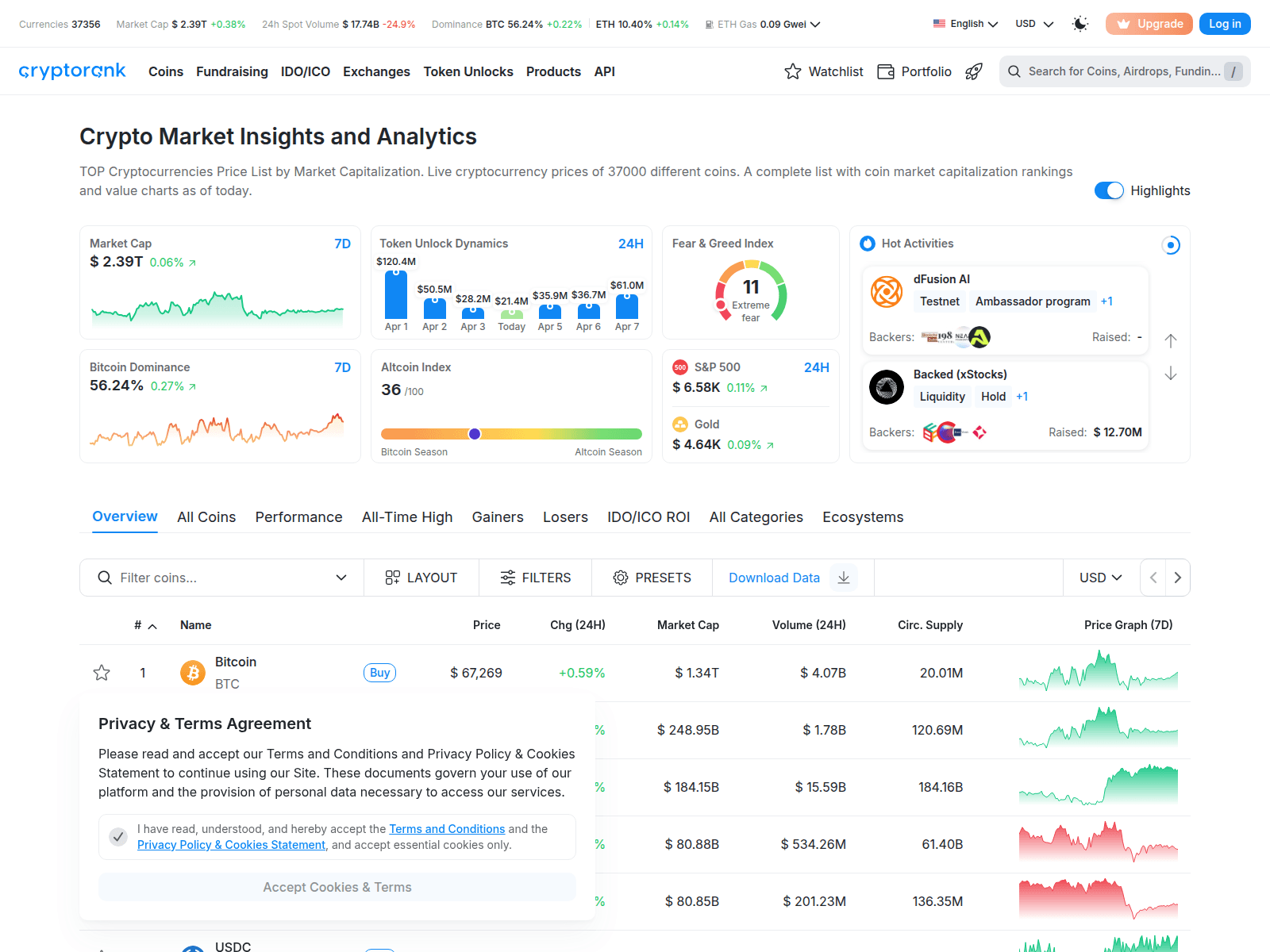Screen dimensions: 1270x952
Task: Check the terms acceptance checkbox
Action: pyautogui.click(x=118, y=837)
